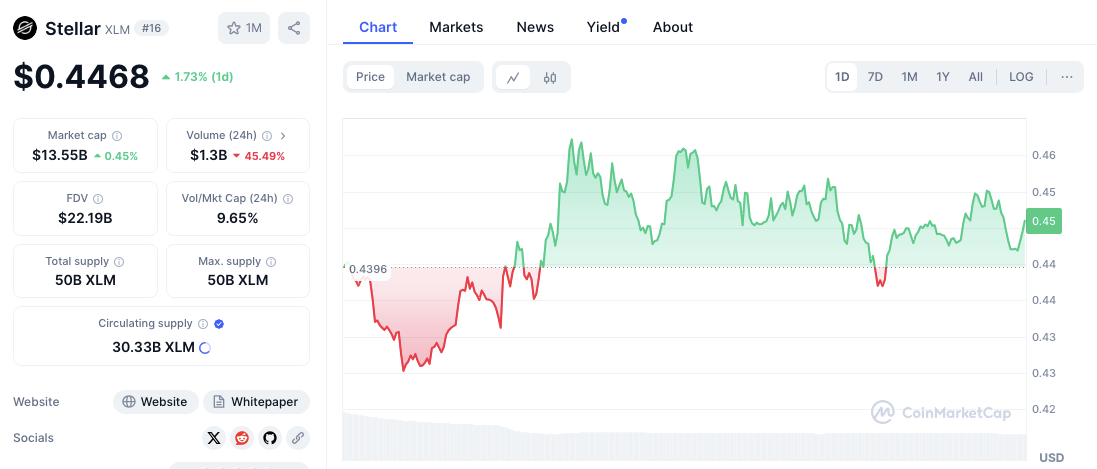Open the X (Twitter) social link

(214, 438)
